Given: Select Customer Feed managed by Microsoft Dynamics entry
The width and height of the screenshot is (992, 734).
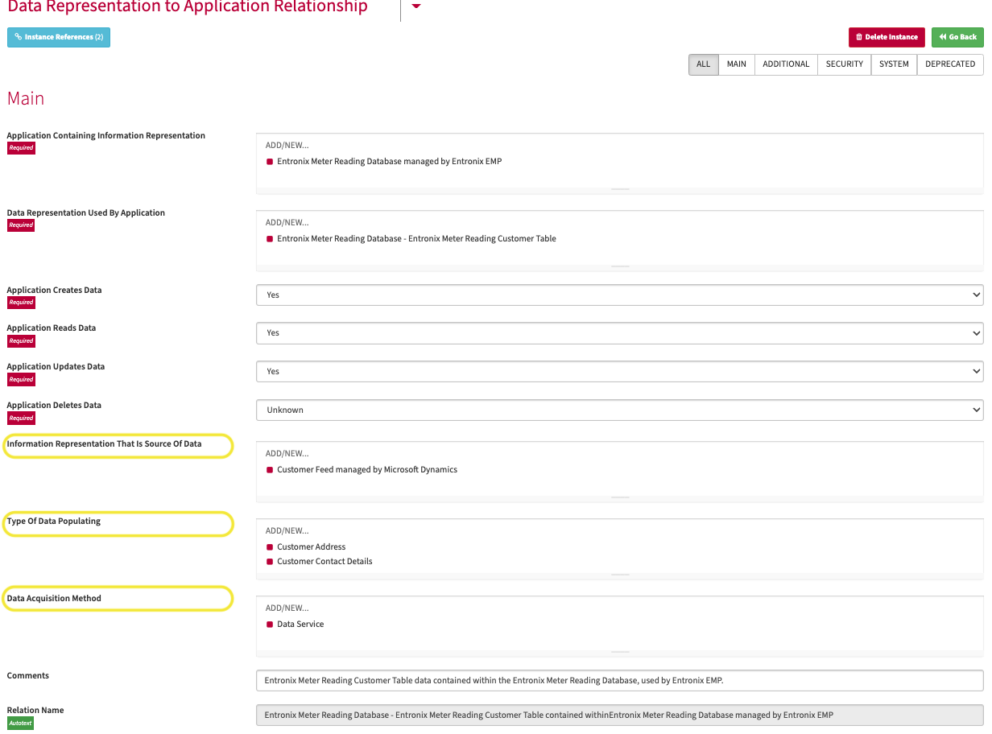Looking at the screenshot, I should pyautogui.click(x=367, y=470).
